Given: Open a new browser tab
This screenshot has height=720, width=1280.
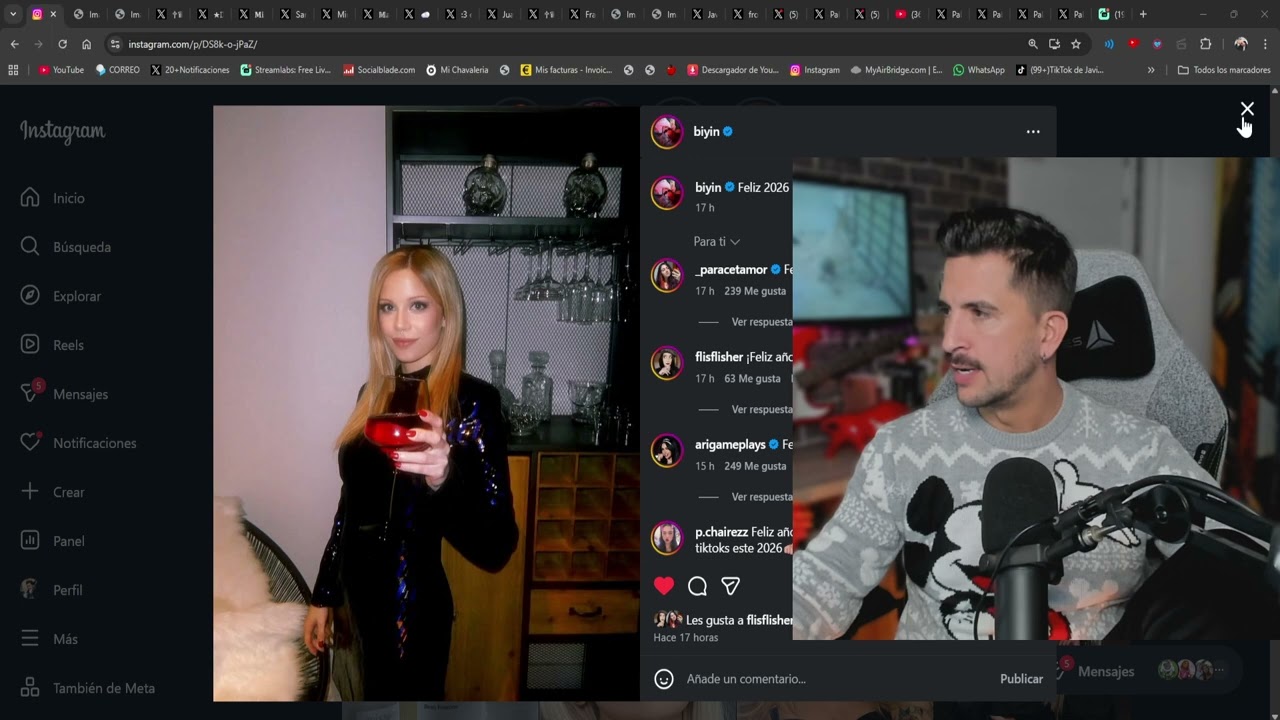Looking at the screenshot, I should [x=1143, y=14].
